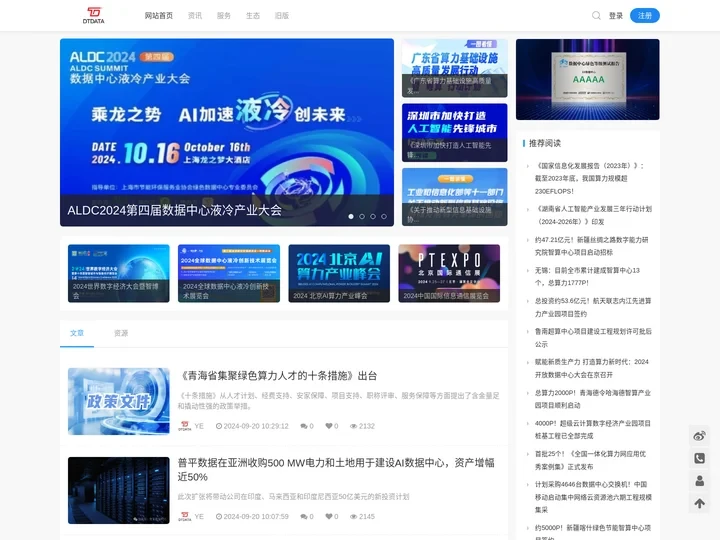Open 2024北京AI算力产业峰会 card
This screenshot has height=540, width=720.
tap(339, 273)
